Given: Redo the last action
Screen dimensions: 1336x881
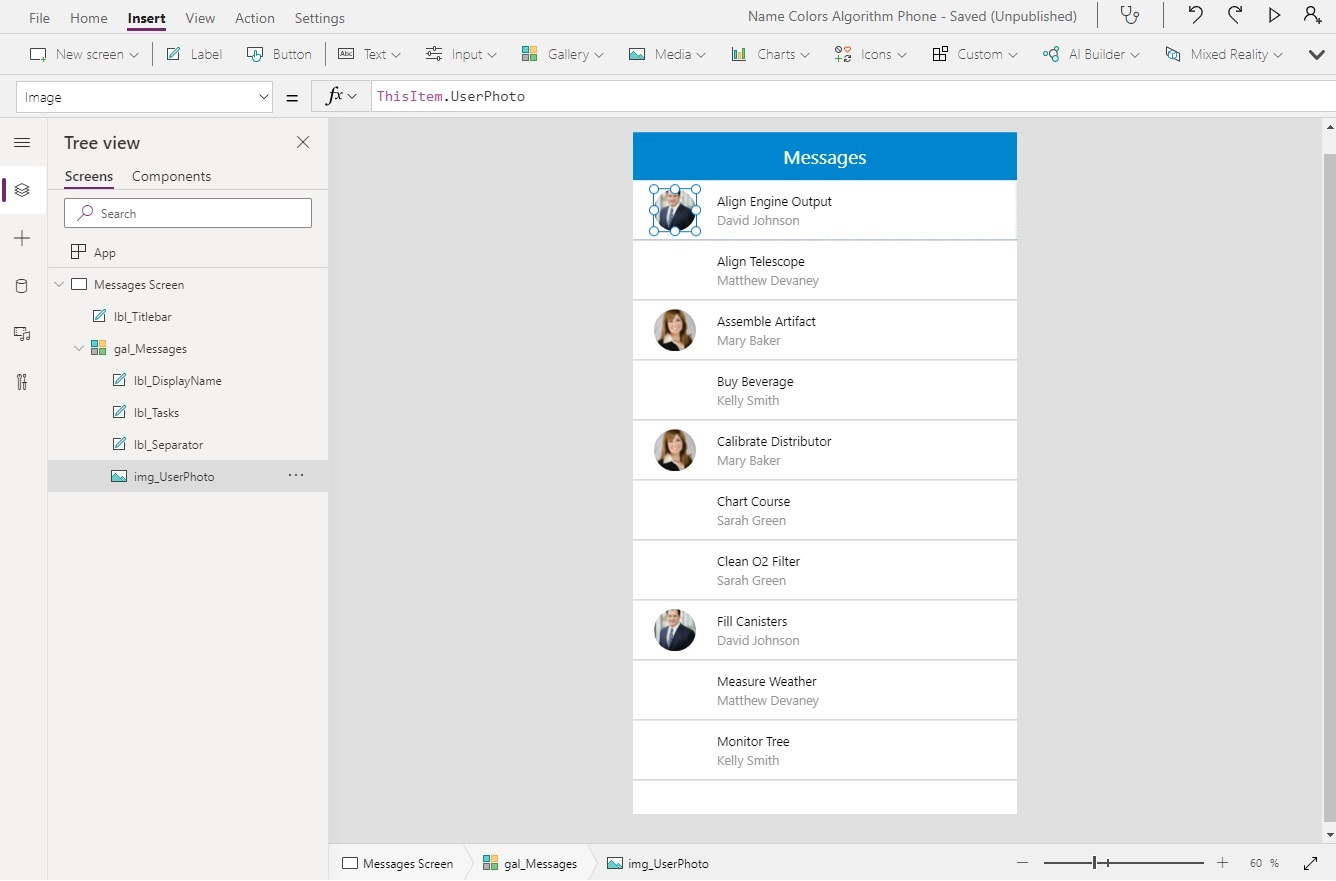Looking at the screenshot, I should (1235, 16).
